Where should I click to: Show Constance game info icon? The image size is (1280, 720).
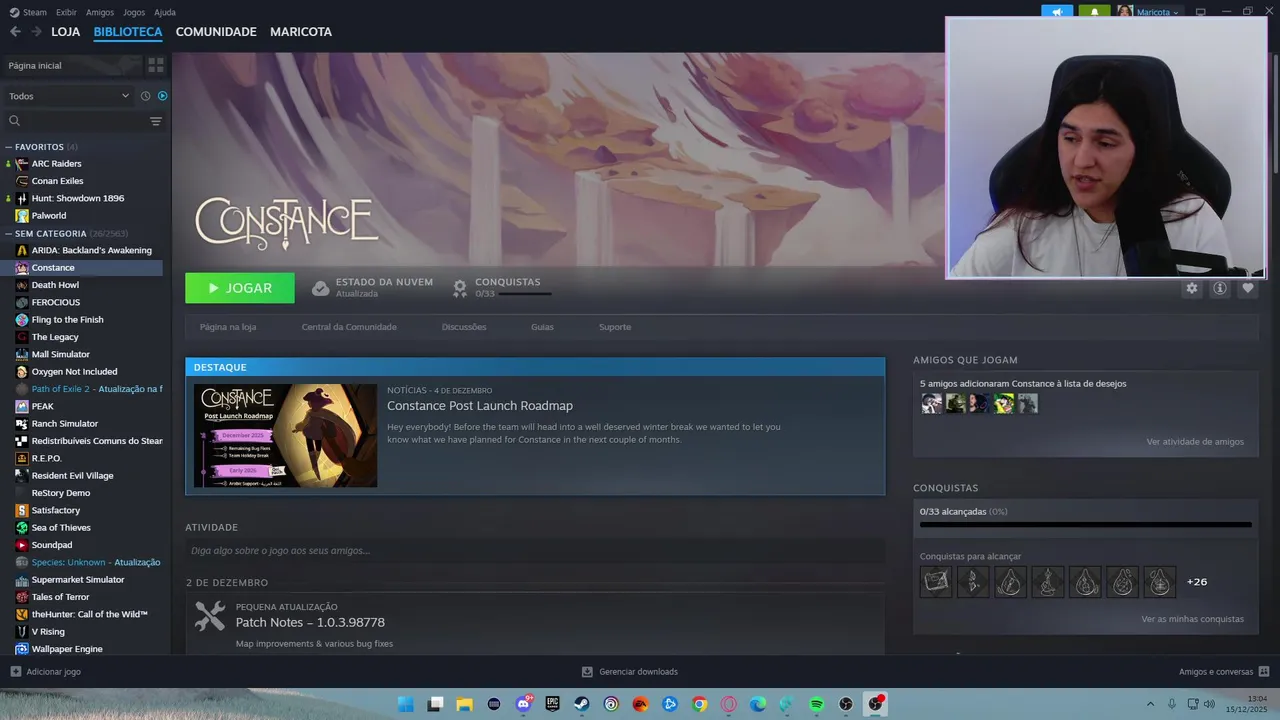tap(1219, 288)
